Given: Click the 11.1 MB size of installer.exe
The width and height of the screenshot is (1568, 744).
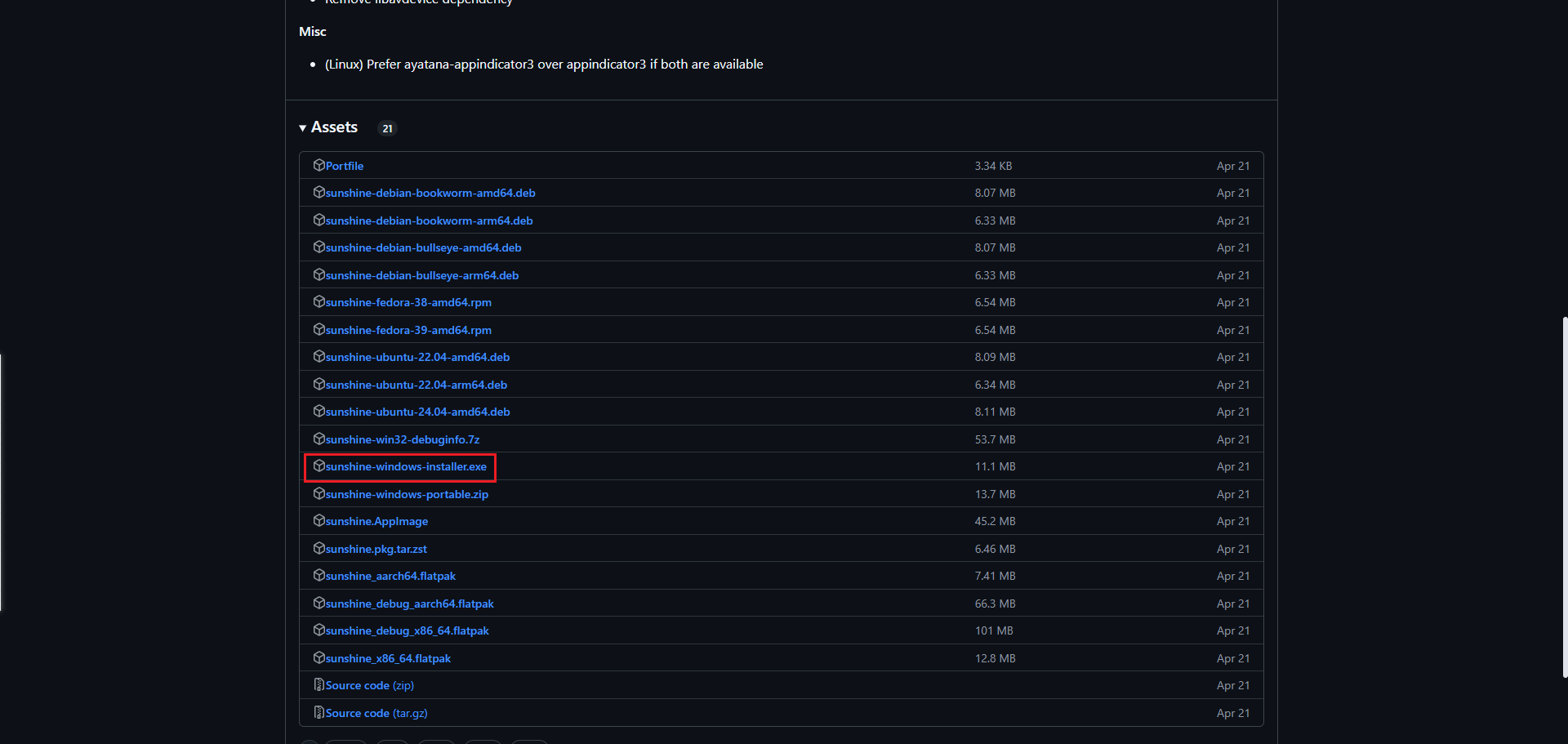Looking at the screenshot, I should click(x=995, y=466).
